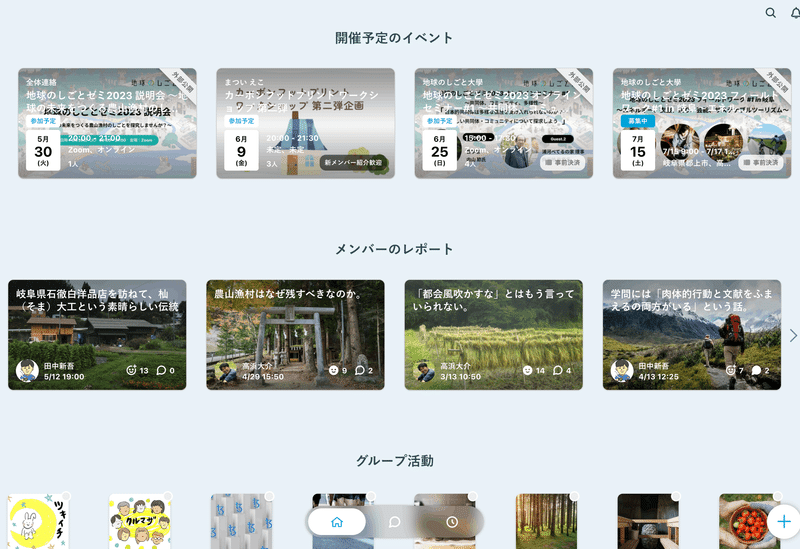Image resolution: width=800 pixels, height=549 pixels.
Task: Open the ツキイチ group thumbnail
Action: tap(38, 522)
